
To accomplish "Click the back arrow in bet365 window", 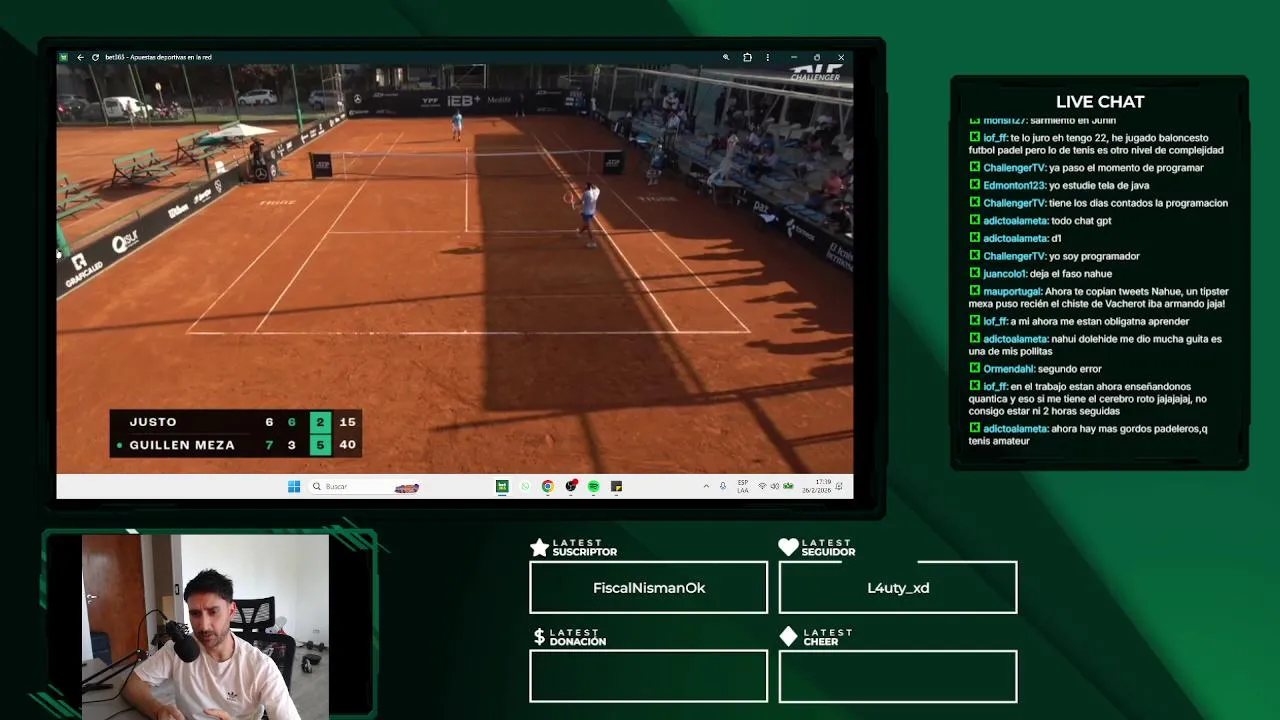I will coord(80,57).
